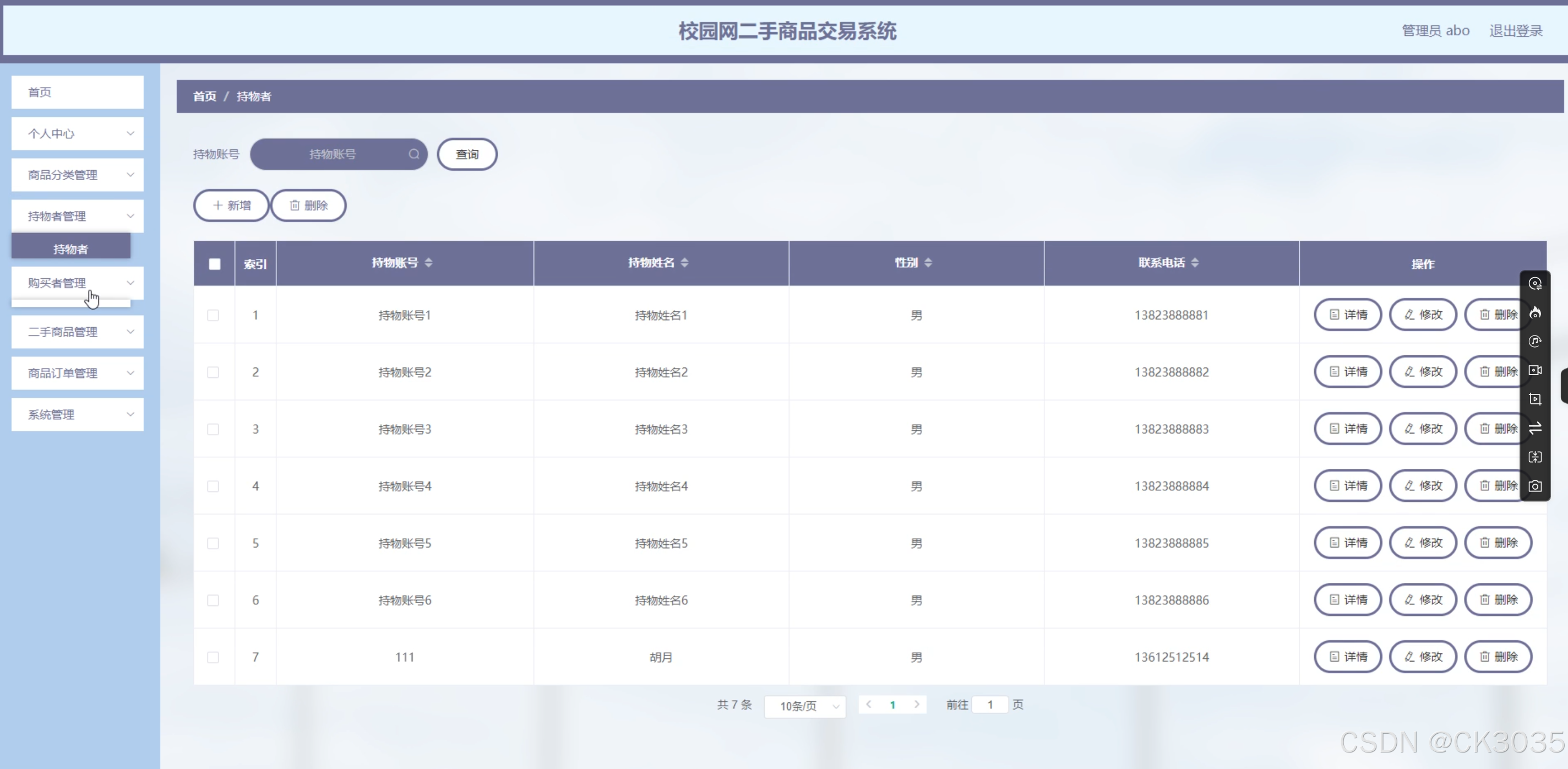The image size is (1568, 769).
Task: Click 退出登录 link in header
Action: (1515, 30)
